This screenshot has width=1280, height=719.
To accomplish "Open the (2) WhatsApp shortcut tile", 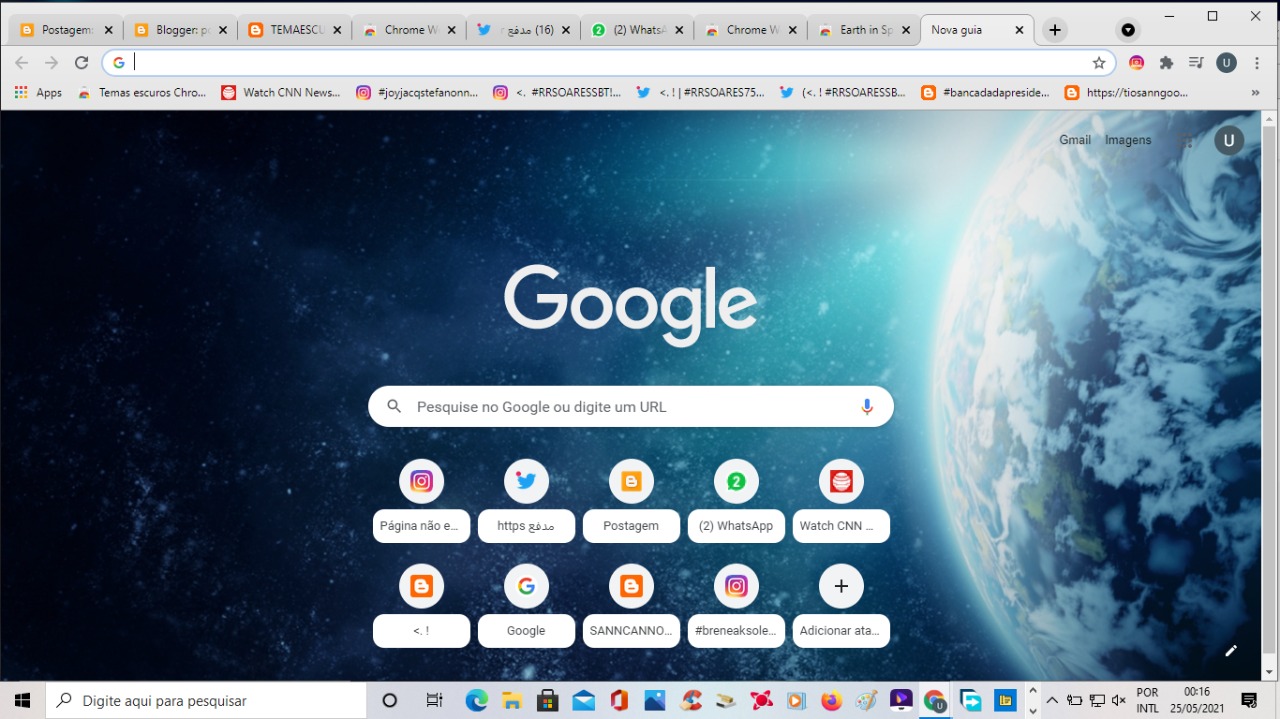I will [736, 501].
